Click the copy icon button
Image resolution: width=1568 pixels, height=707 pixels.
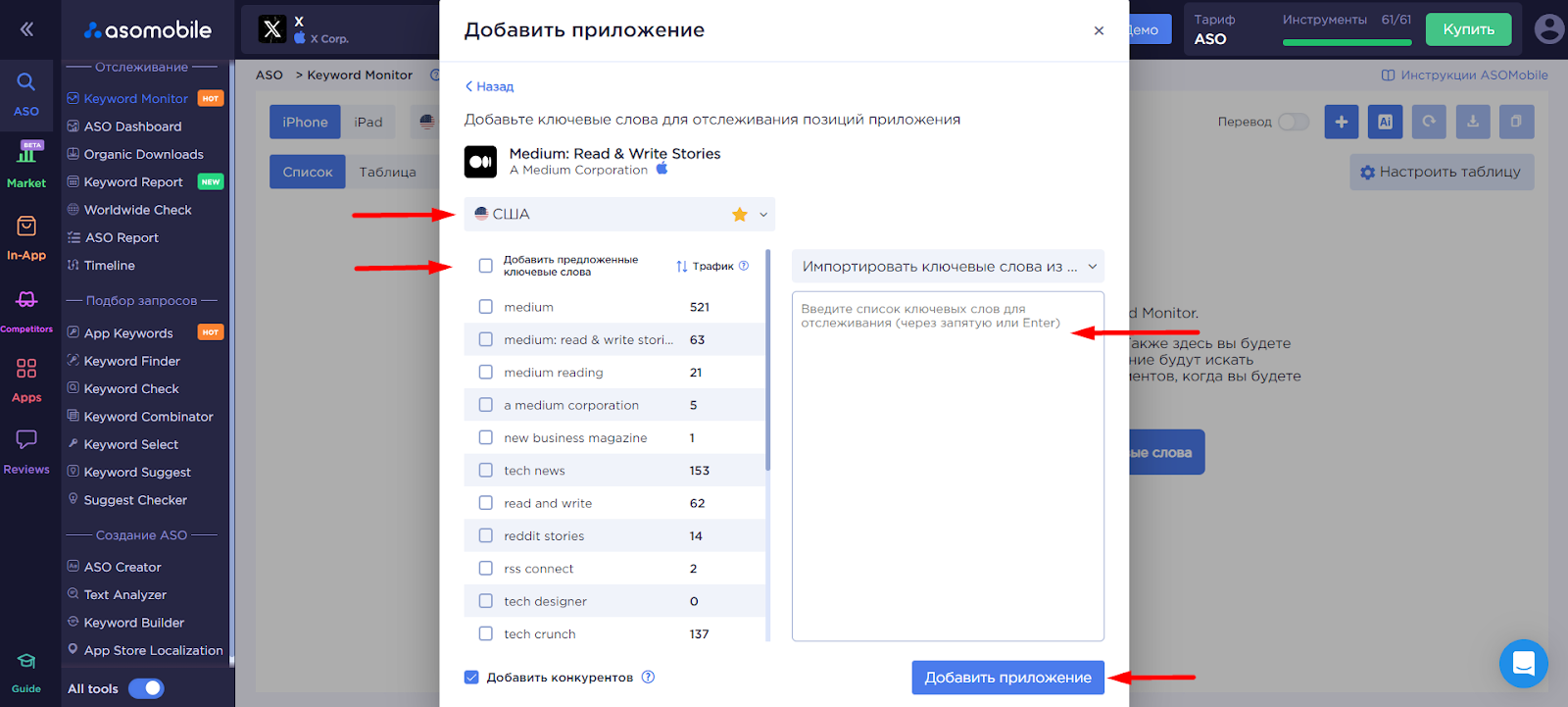1516,122
